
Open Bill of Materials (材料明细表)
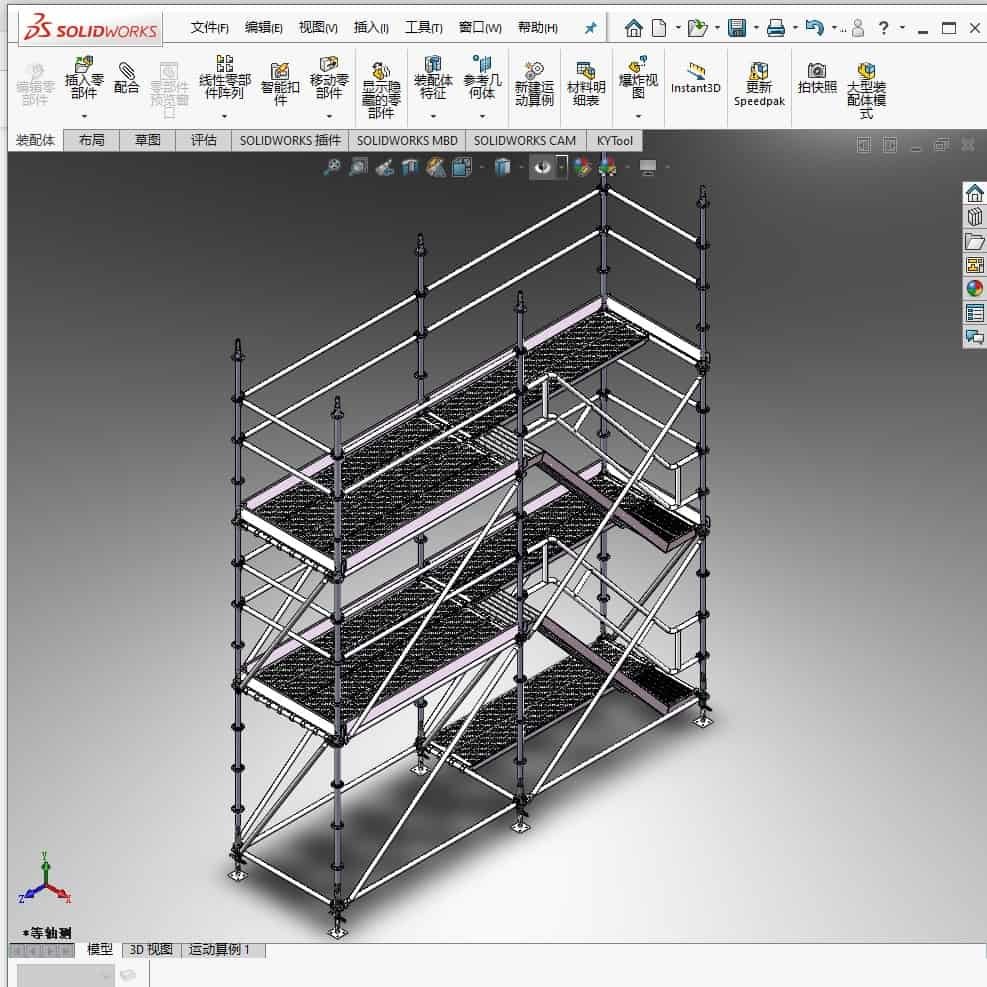586,84
